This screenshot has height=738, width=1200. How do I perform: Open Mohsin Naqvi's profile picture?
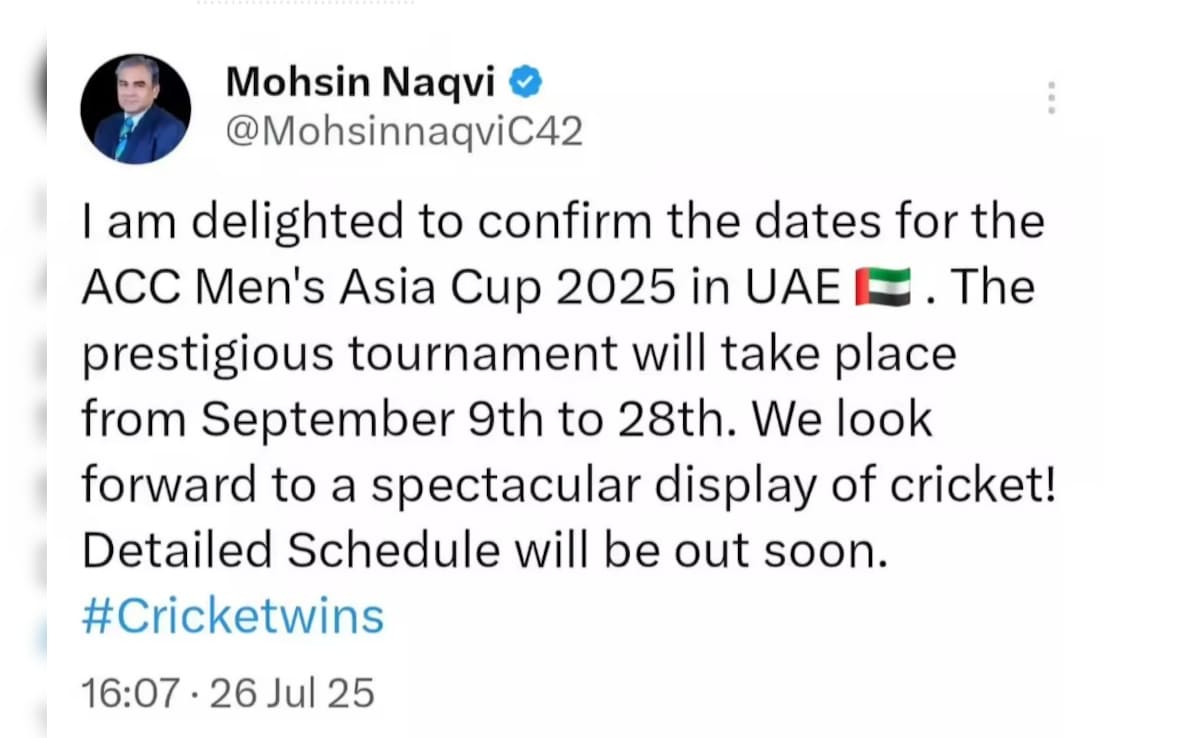(135, 109)
